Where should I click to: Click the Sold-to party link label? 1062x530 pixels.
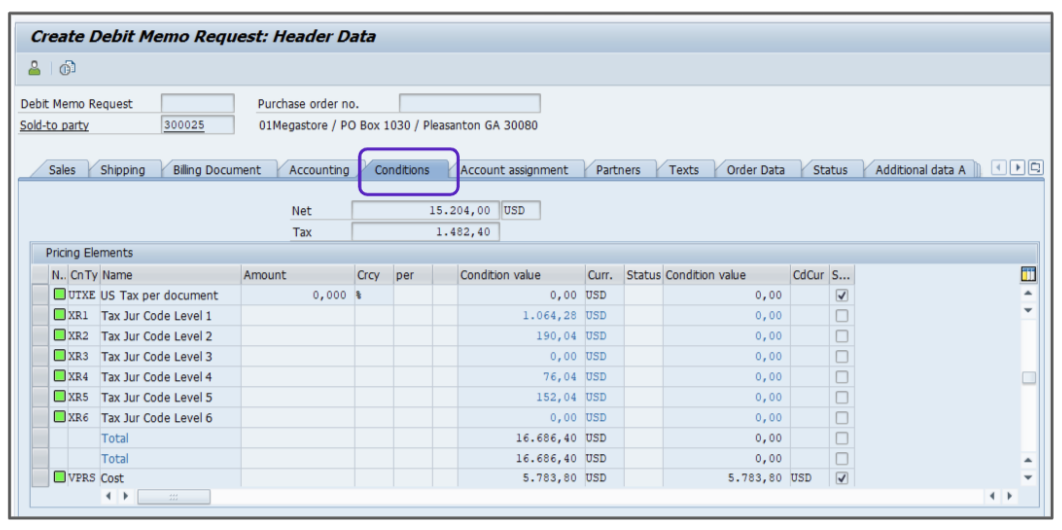click(x=54, y=125)
